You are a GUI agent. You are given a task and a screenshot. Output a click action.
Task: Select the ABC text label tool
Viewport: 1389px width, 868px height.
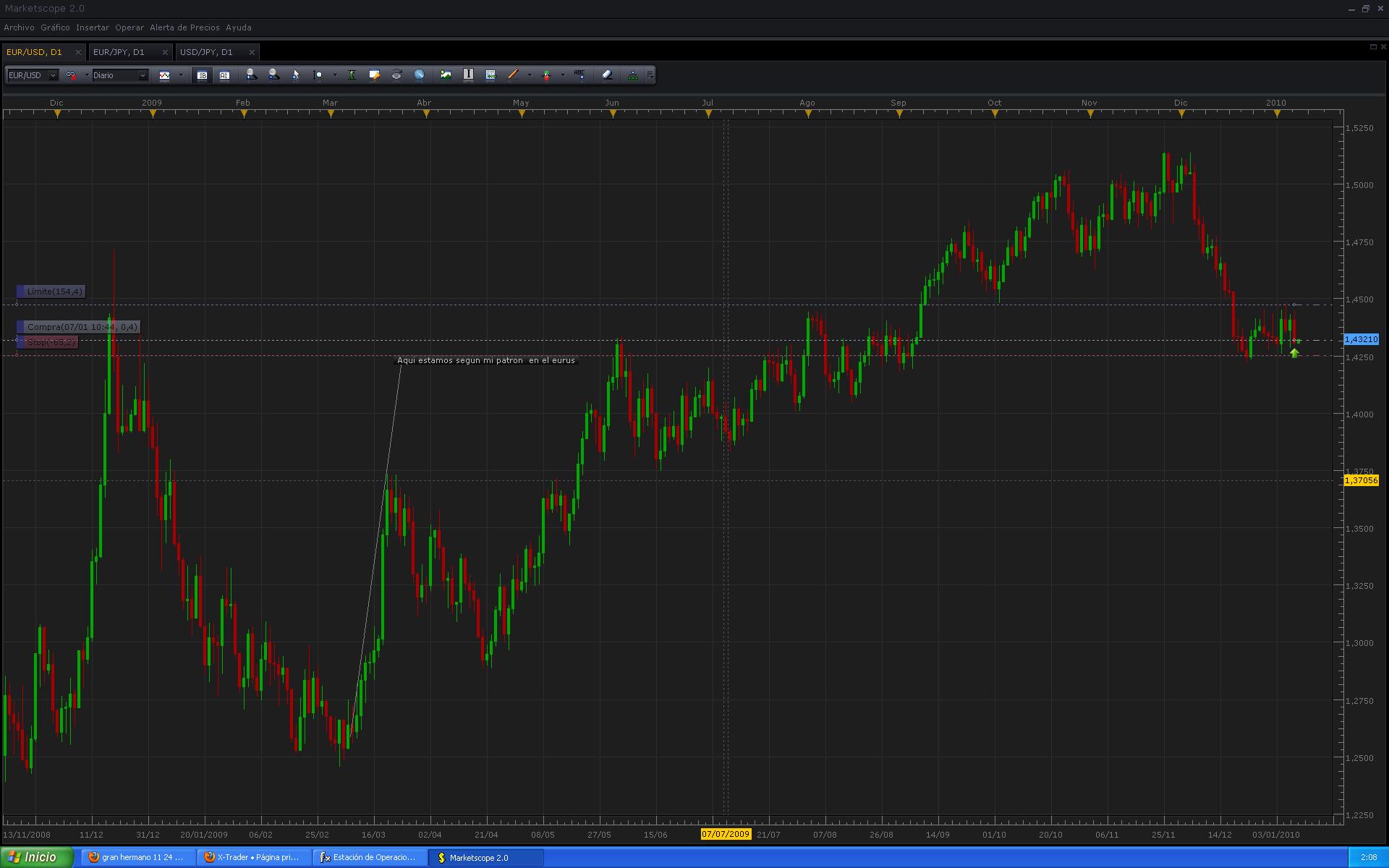point(579,75)
